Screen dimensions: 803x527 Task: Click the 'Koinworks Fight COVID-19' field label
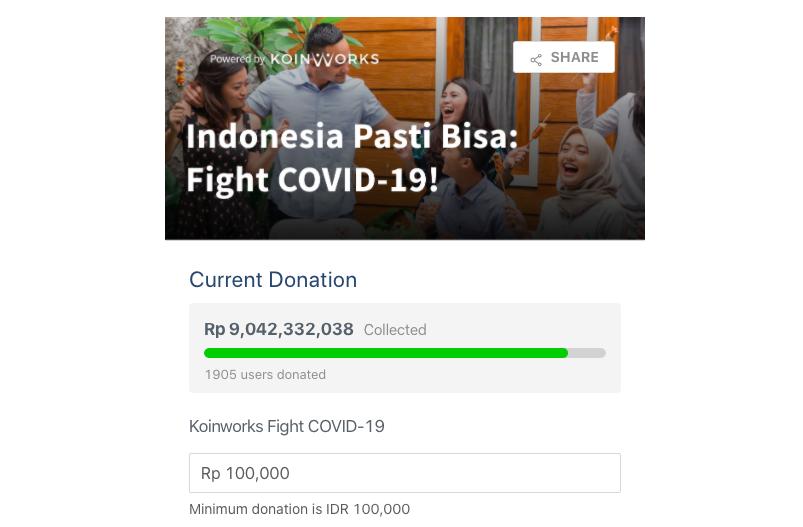tap(287, 426)
